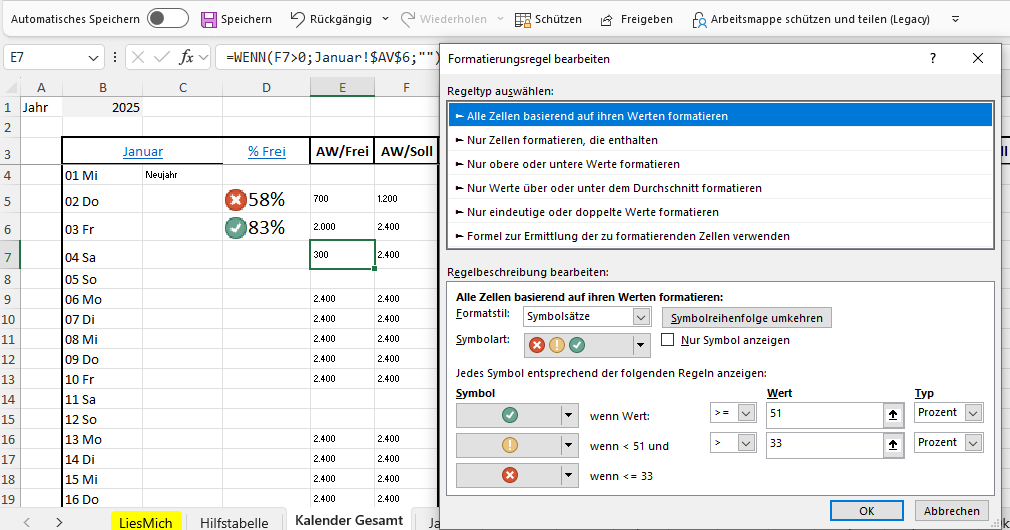This screenshot has width=1010, height=530.
Task: Click the Wert field containing 51
Action: (x=824, y=414)
